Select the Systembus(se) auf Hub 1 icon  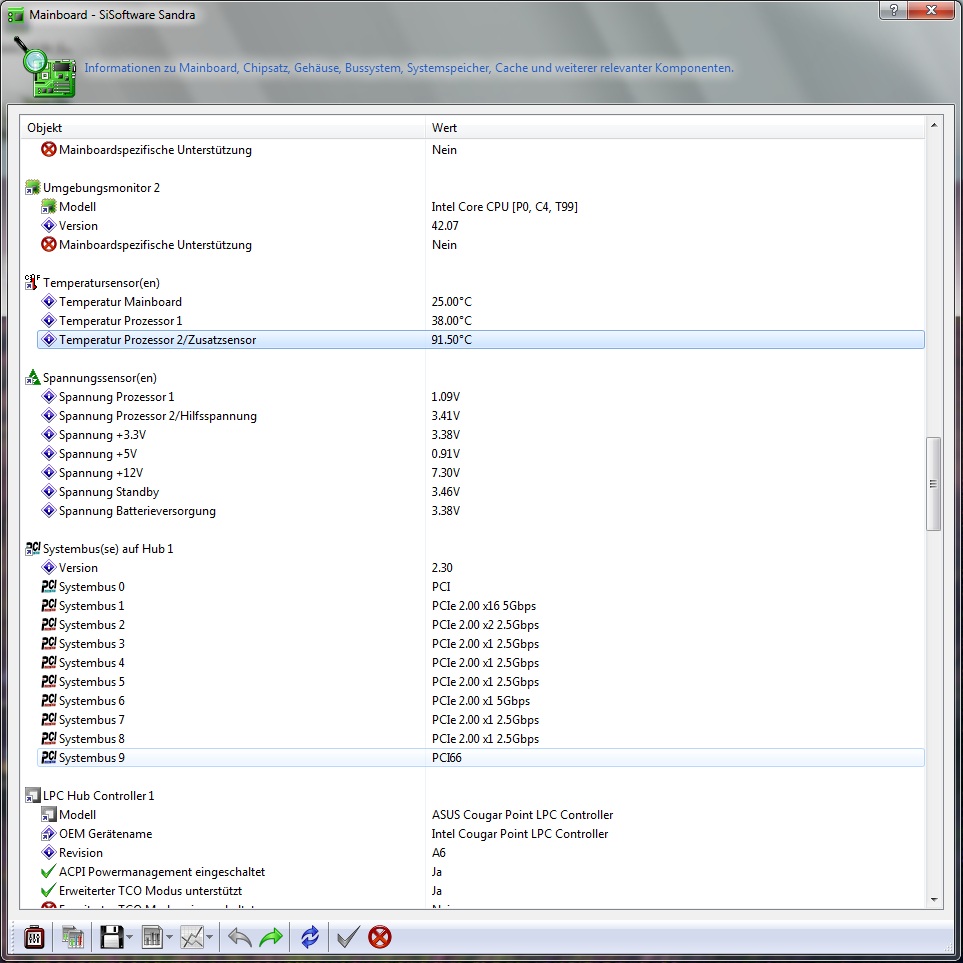coord(32,548)
